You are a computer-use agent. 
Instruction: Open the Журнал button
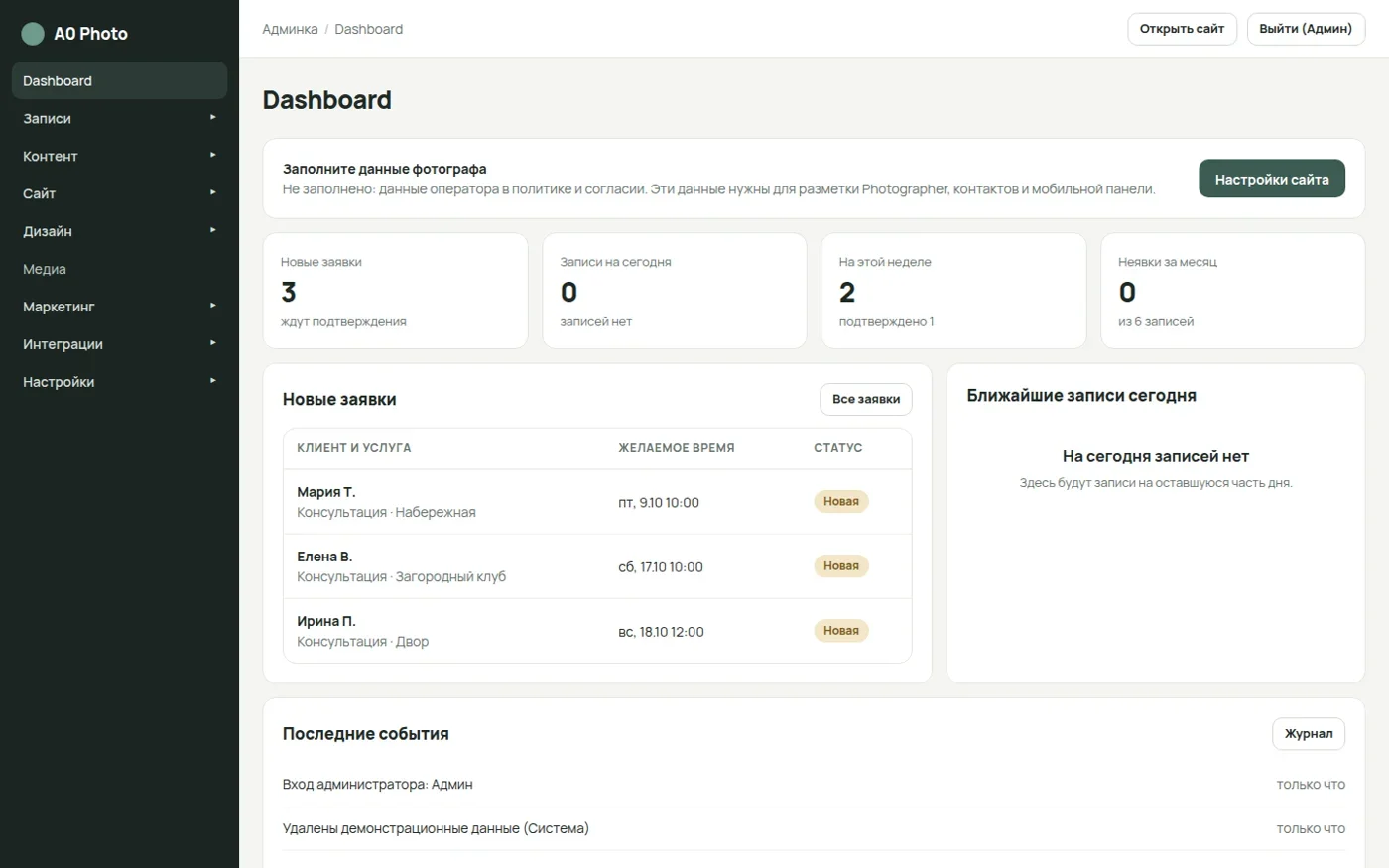(1309, 734)
